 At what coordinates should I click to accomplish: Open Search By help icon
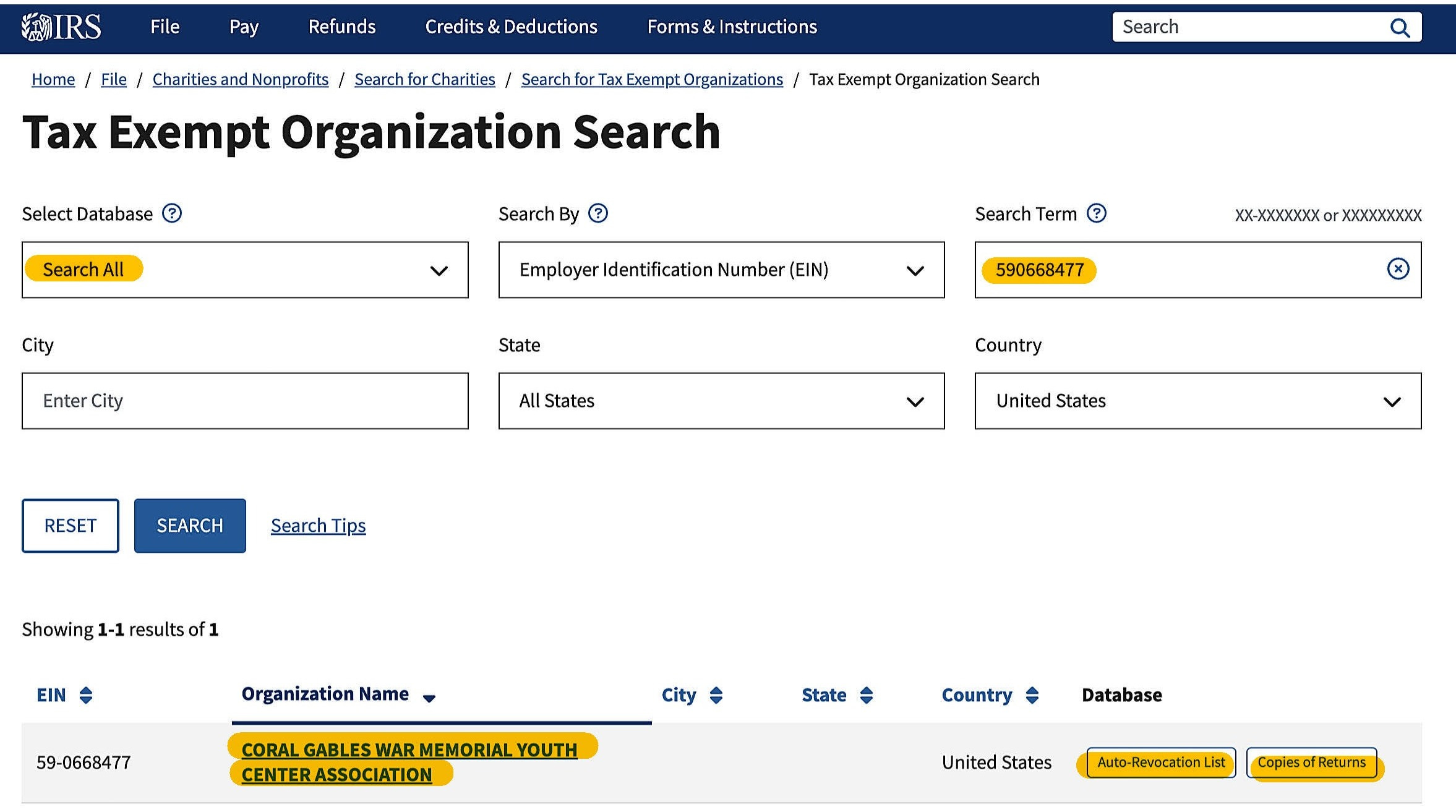(597, 213)
